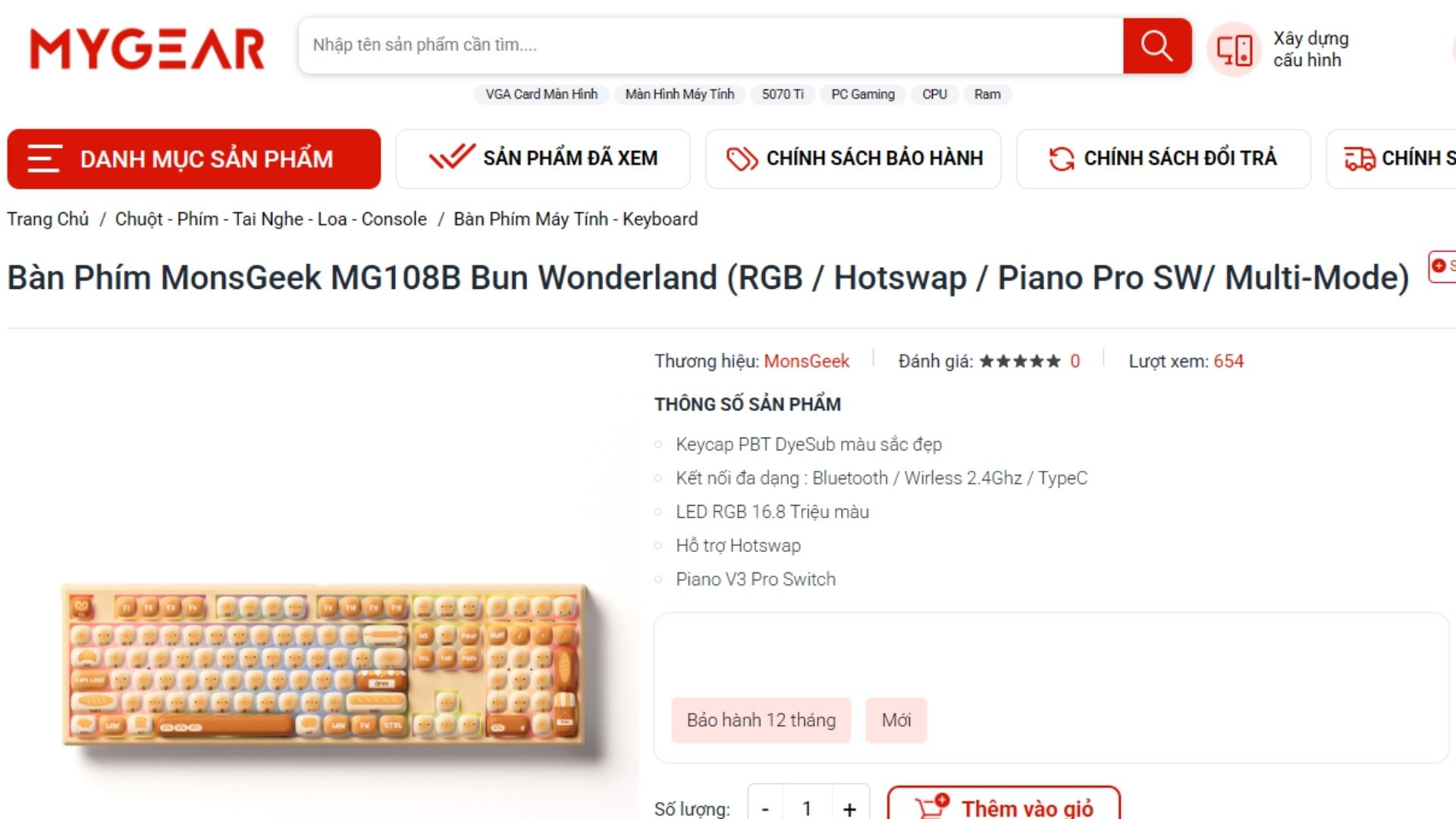The image size is (1456, 819).
Task: Go to Trang Chủ breadcrumb link
Action: point(48,219)
